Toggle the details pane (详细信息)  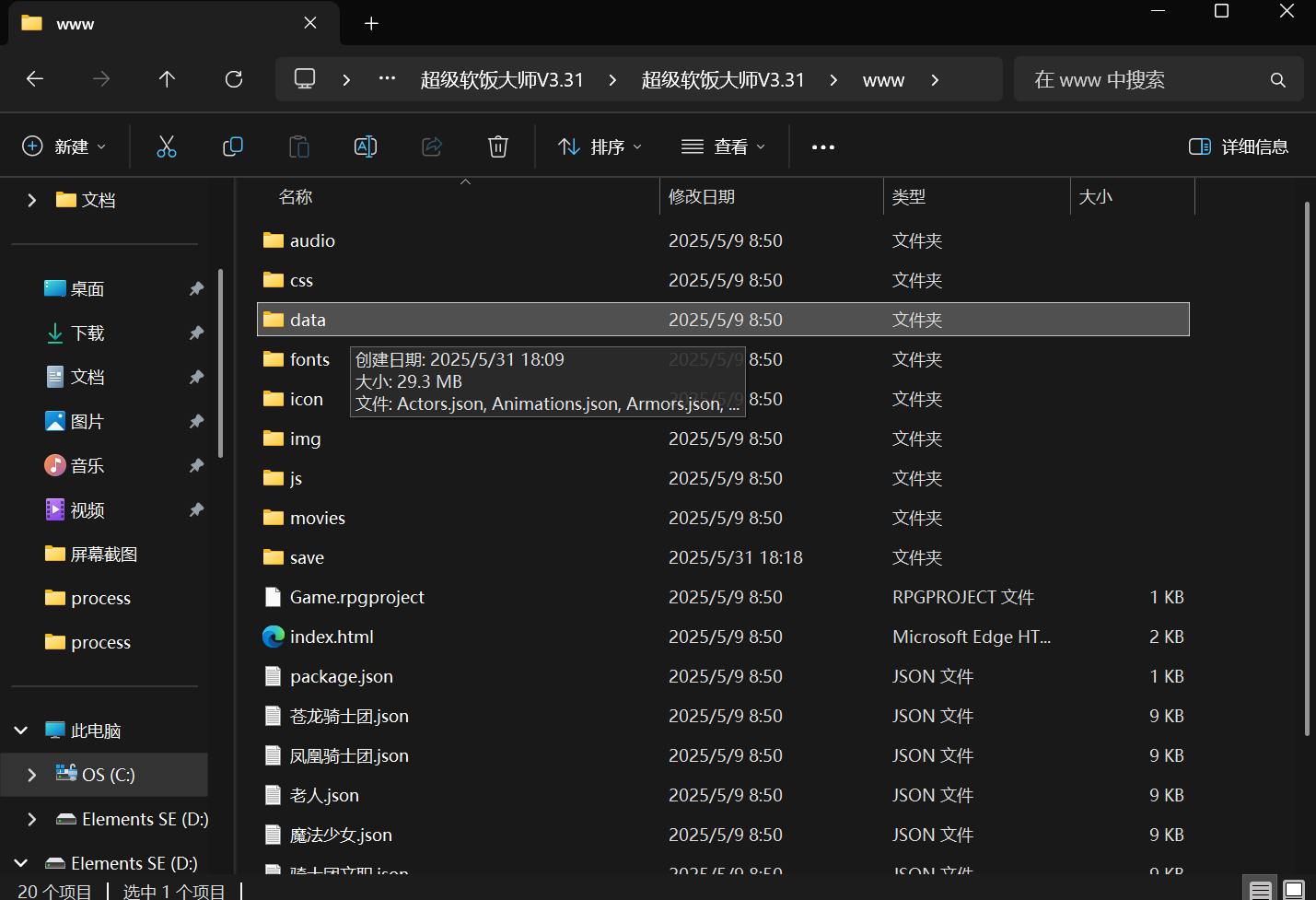tap(1239, 146)
